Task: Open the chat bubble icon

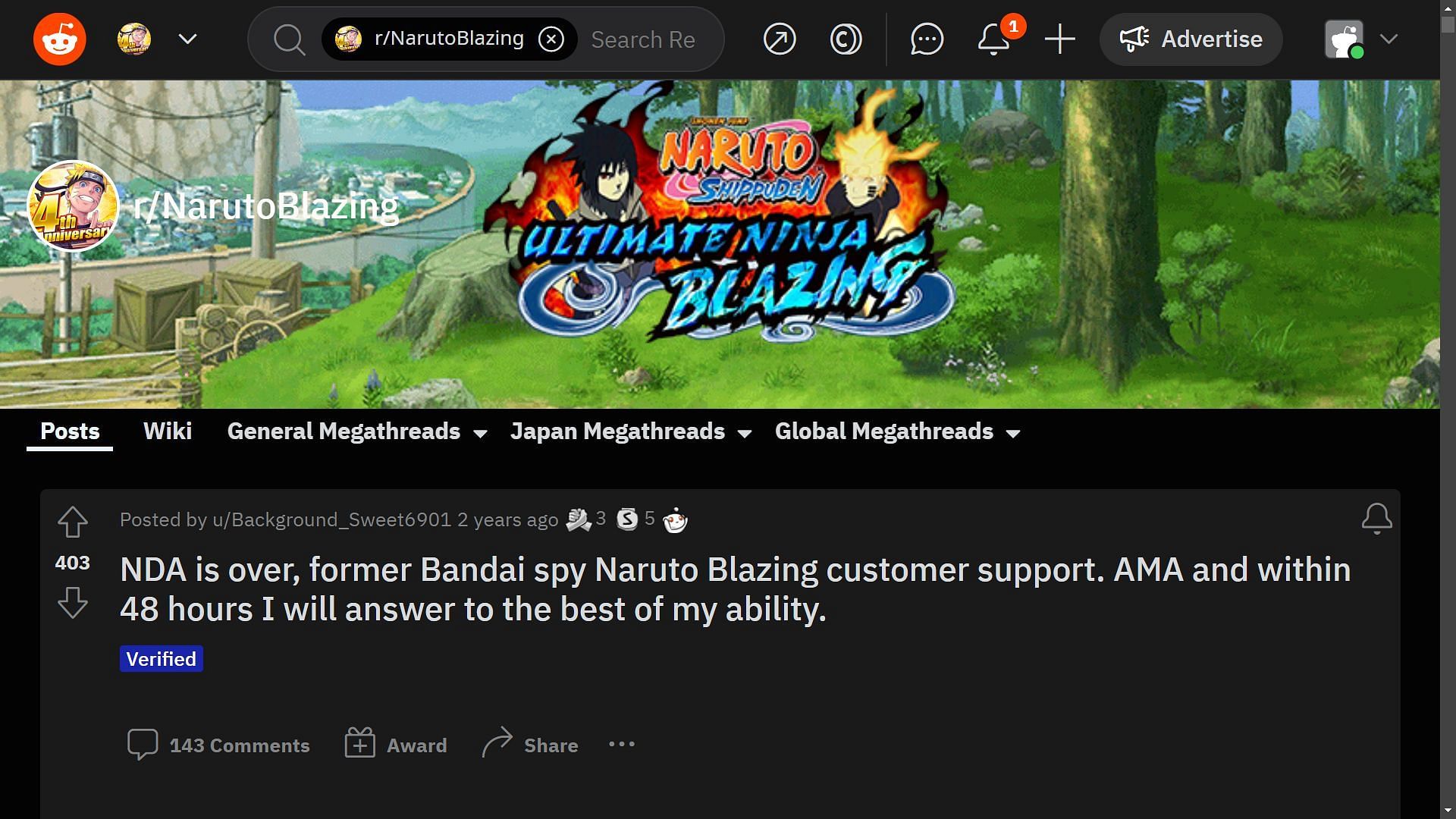Action: (927, 39)
